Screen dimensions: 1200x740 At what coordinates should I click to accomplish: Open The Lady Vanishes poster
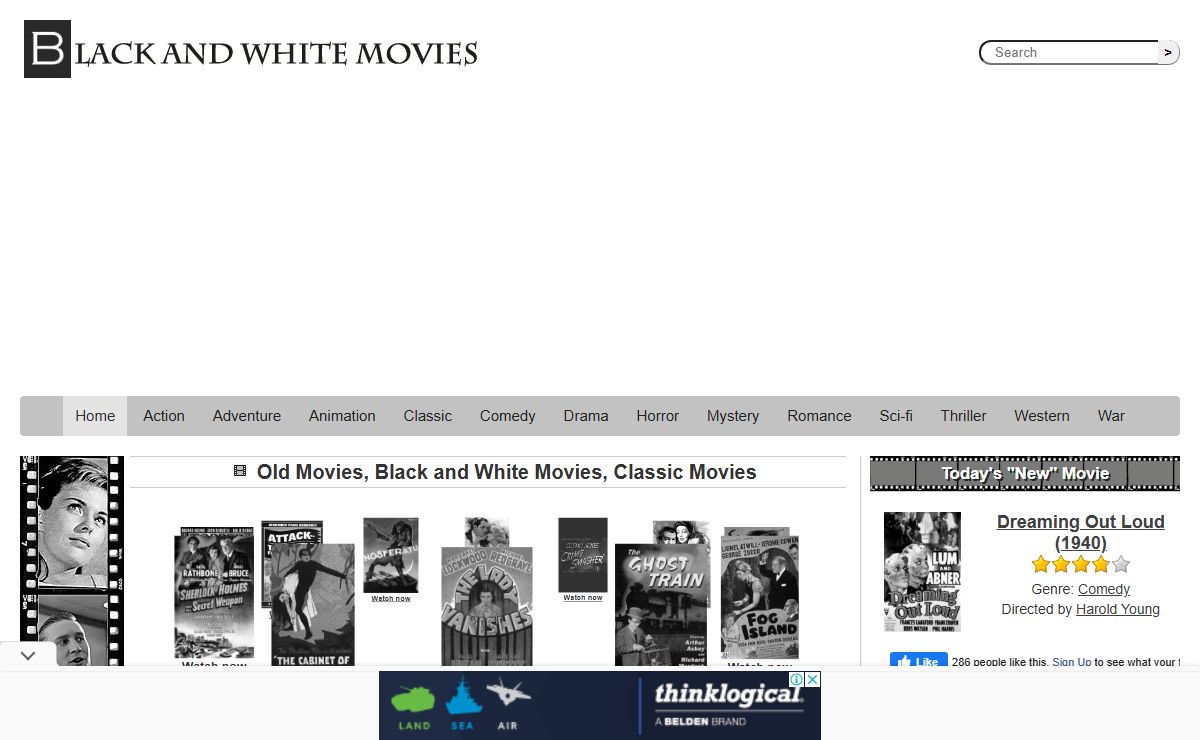(487, 606)
